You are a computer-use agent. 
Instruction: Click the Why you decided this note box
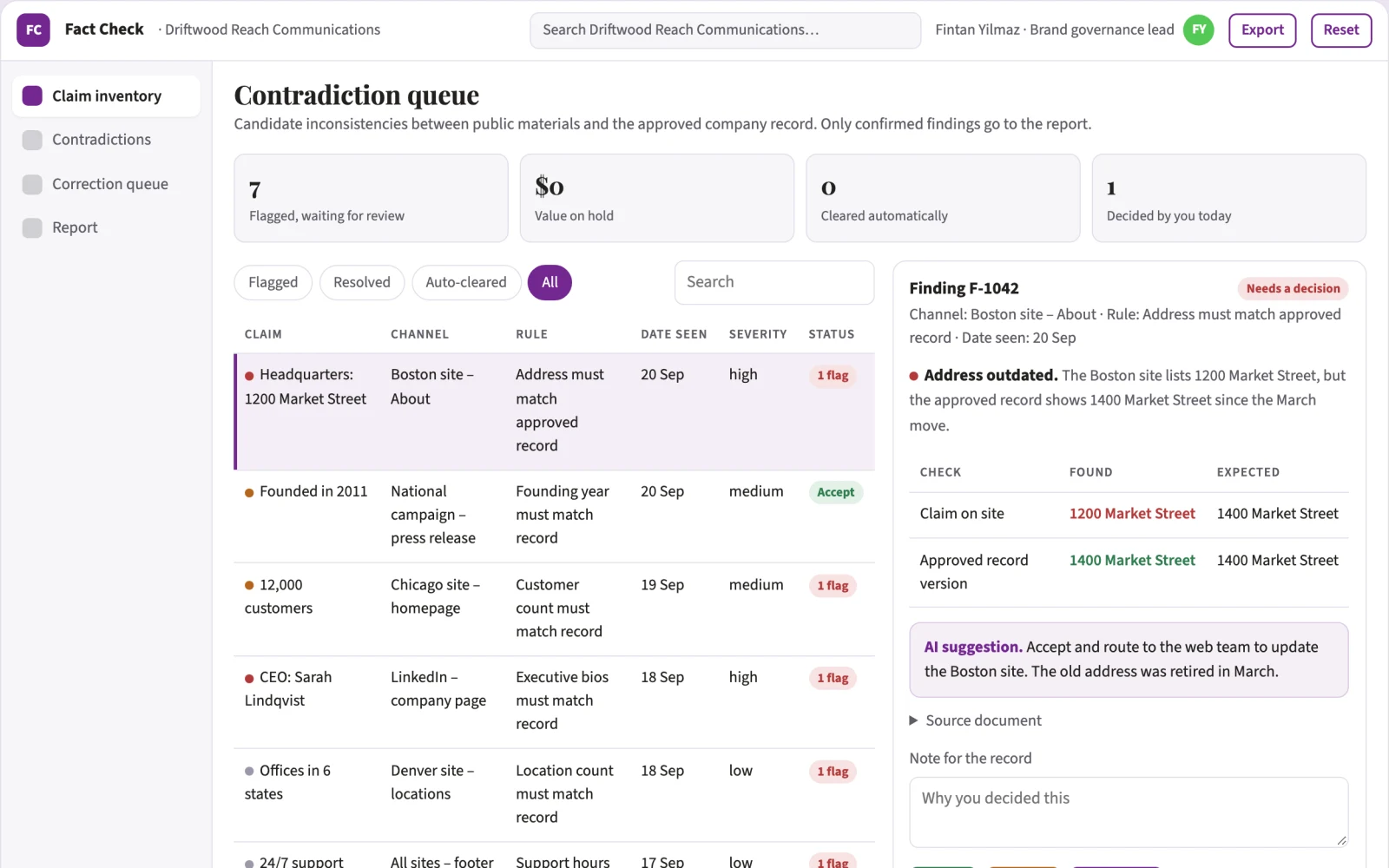tap(1129, 812)
